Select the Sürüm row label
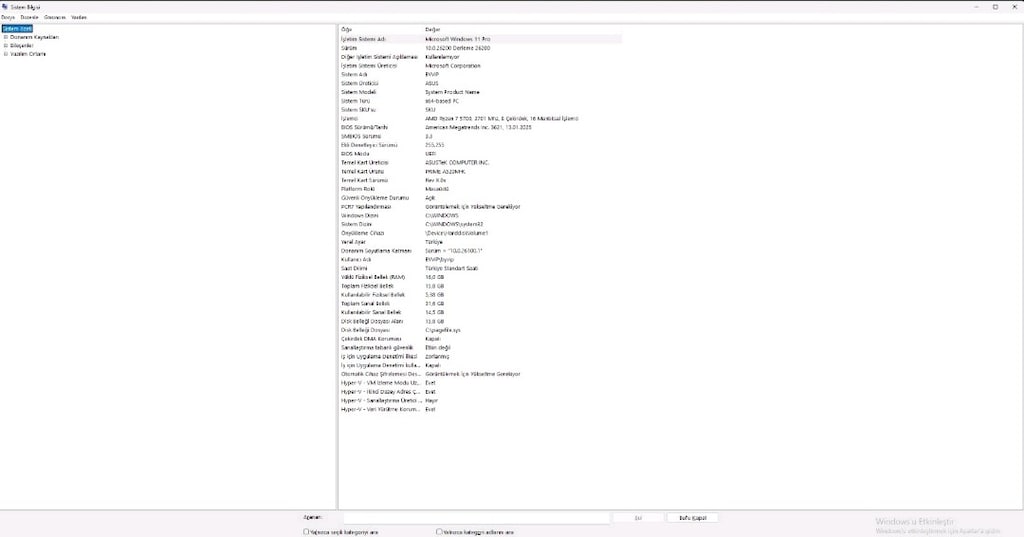 pos(349,48)
